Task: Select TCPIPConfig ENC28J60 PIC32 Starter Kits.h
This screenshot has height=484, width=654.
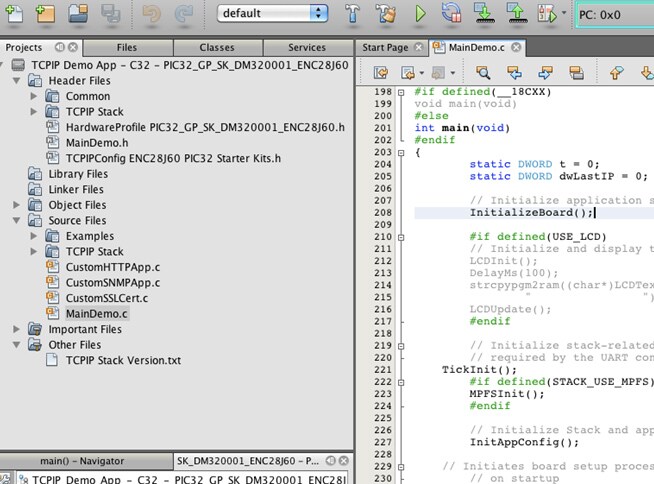Action: point(173,158)
